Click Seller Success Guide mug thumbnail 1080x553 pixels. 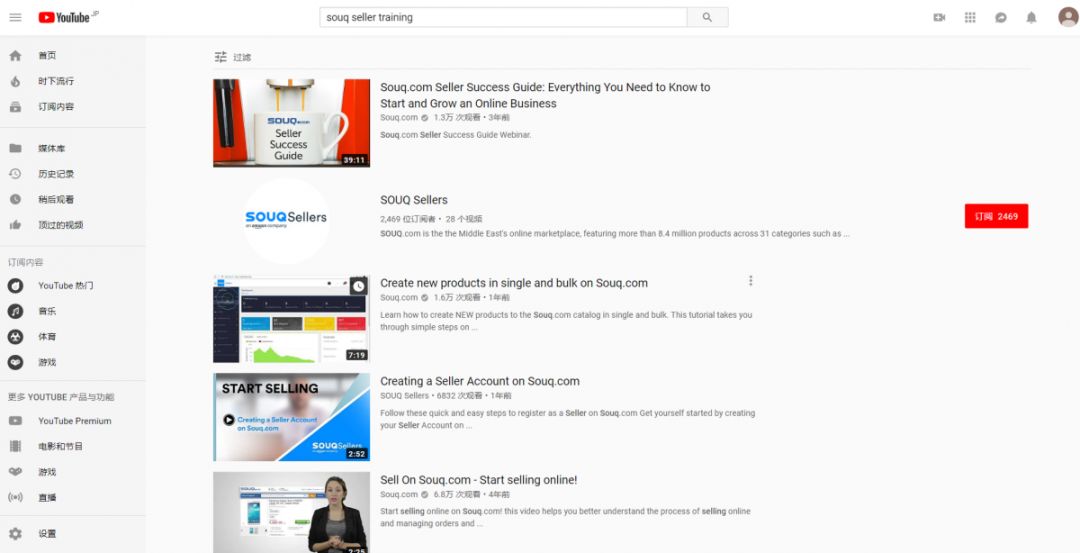point(291,123)
